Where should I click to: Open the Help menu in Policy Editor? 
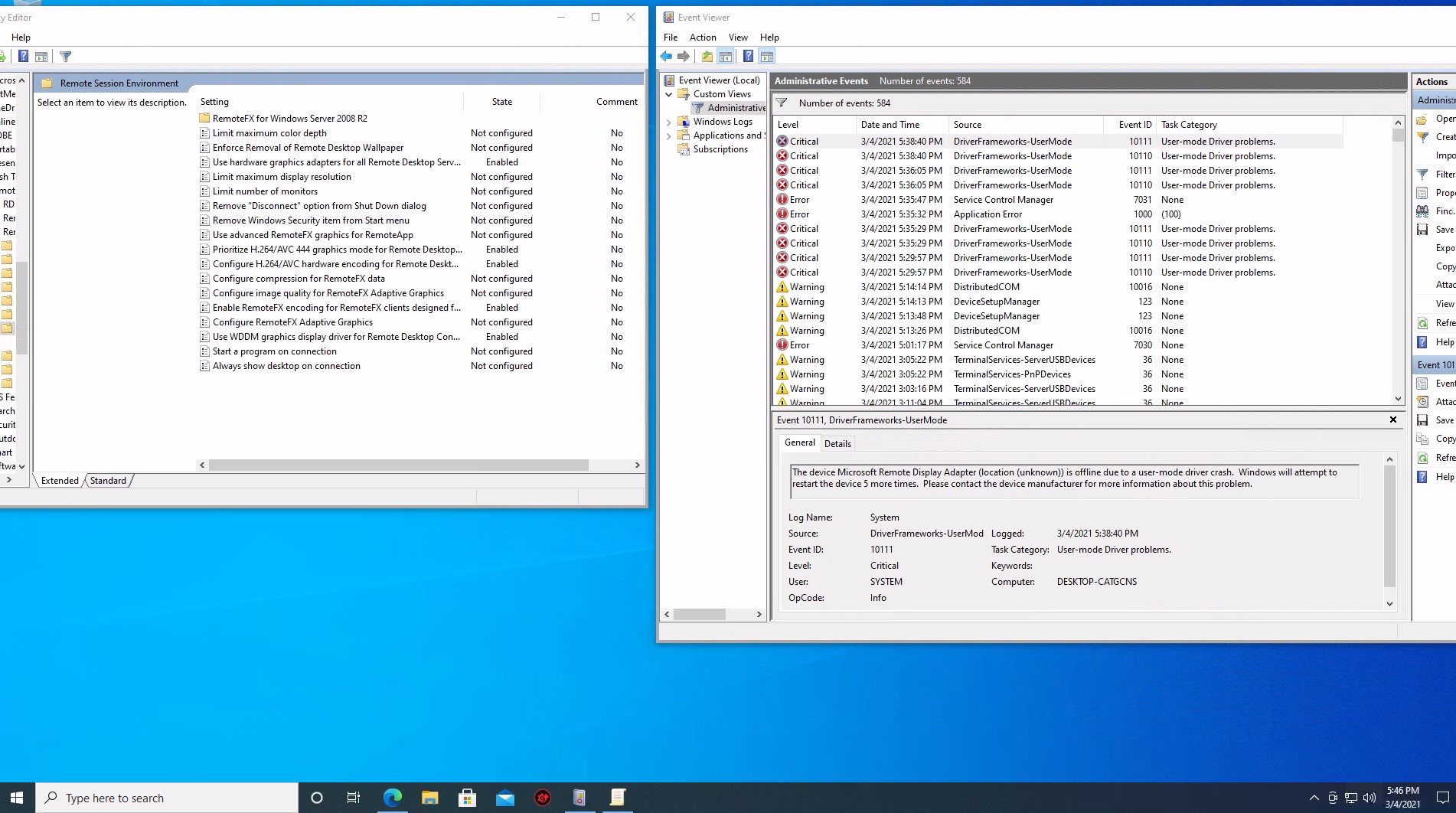point(21,38)
